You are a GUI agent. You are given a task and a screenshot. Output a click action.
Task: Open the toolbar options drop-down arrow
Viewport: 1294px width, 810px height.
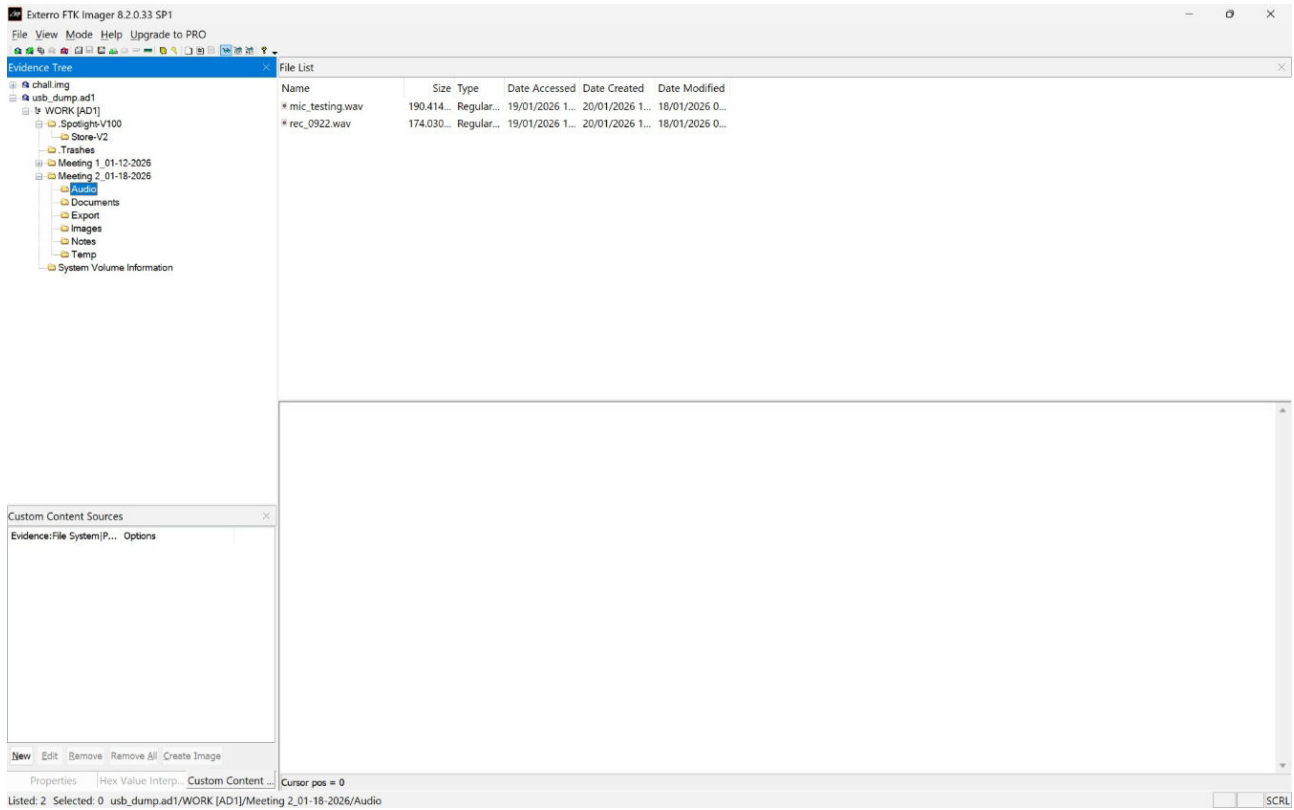(x=274, y=53)
